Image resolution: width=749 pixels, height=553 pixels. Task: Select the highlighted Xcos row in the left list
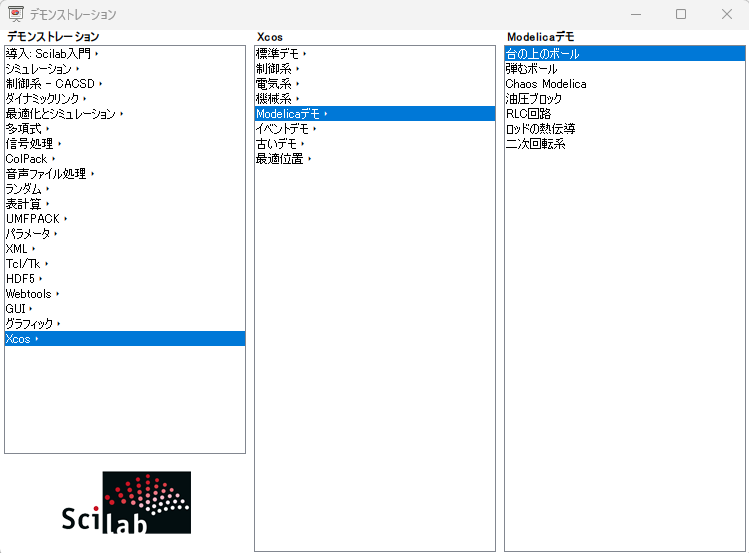tap(125, 339)
